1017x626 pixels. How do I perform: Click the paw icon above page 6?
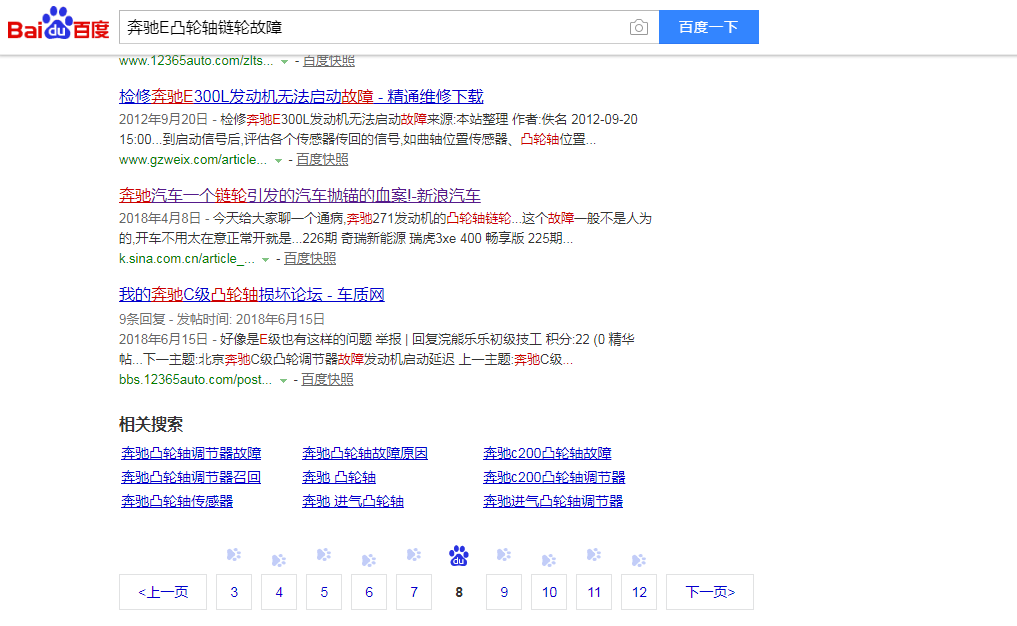(x=369, y=560)
